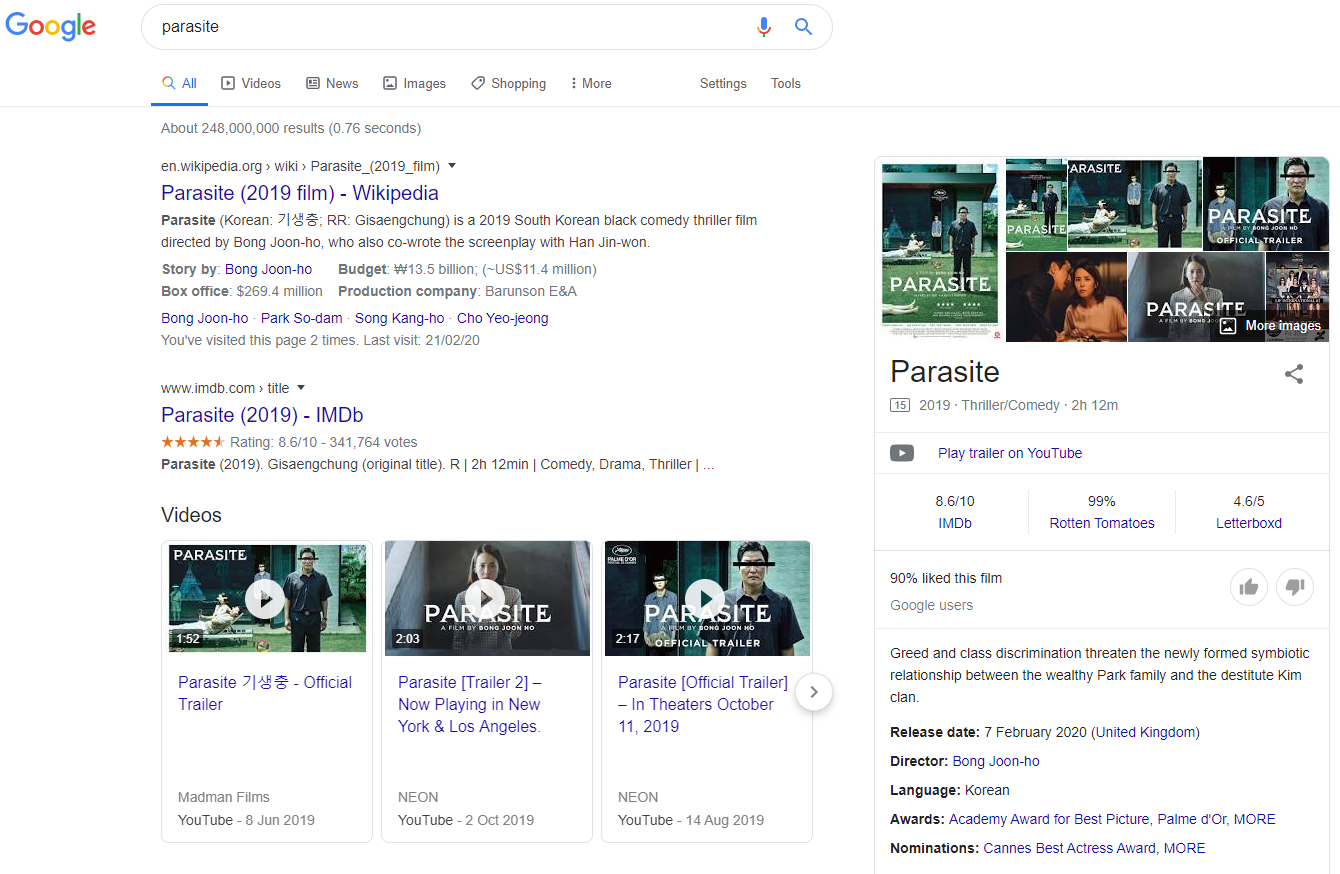
Task: Switch to the Images tab
Action: point(415,83)
